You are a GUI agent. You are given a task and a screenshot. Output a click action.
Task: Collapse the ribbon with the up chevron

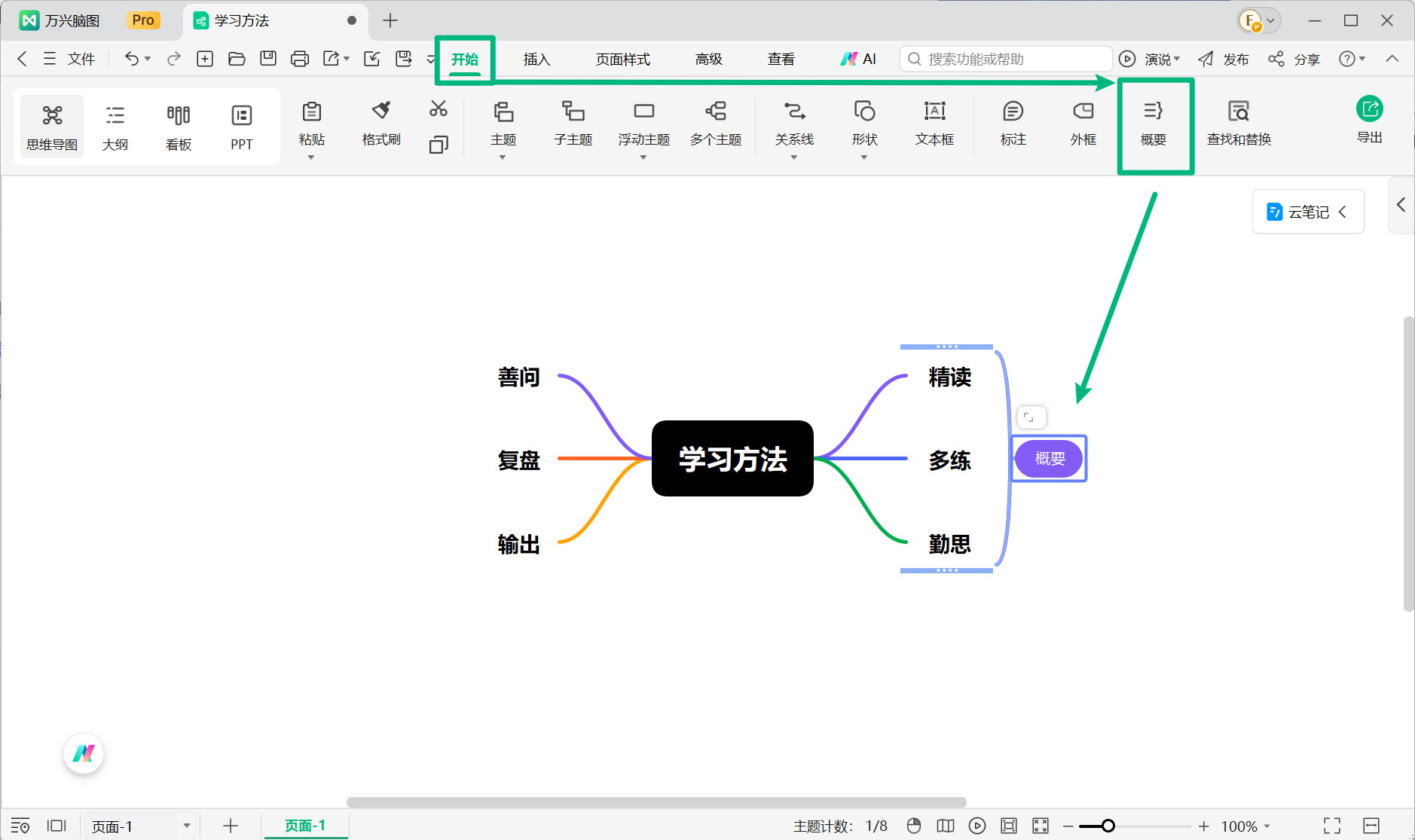point(1392,59)
